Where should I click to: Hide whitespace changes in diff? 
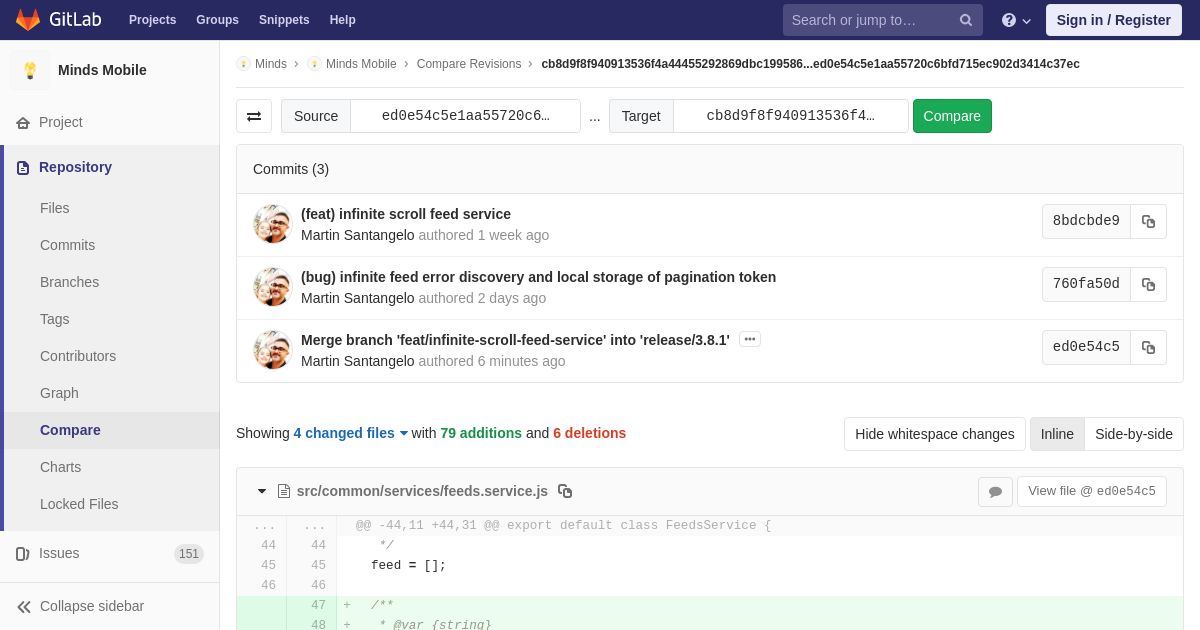(935, 434)
